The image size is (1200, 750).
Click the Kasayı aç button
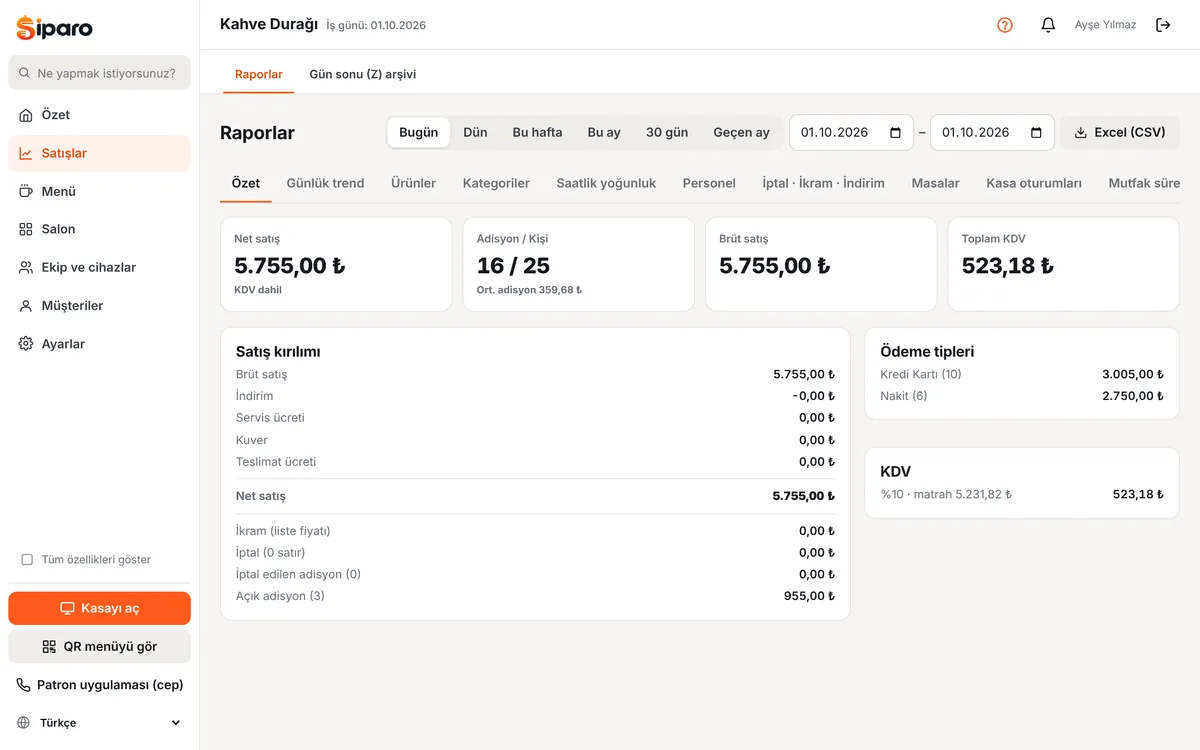tap(99, 608)
